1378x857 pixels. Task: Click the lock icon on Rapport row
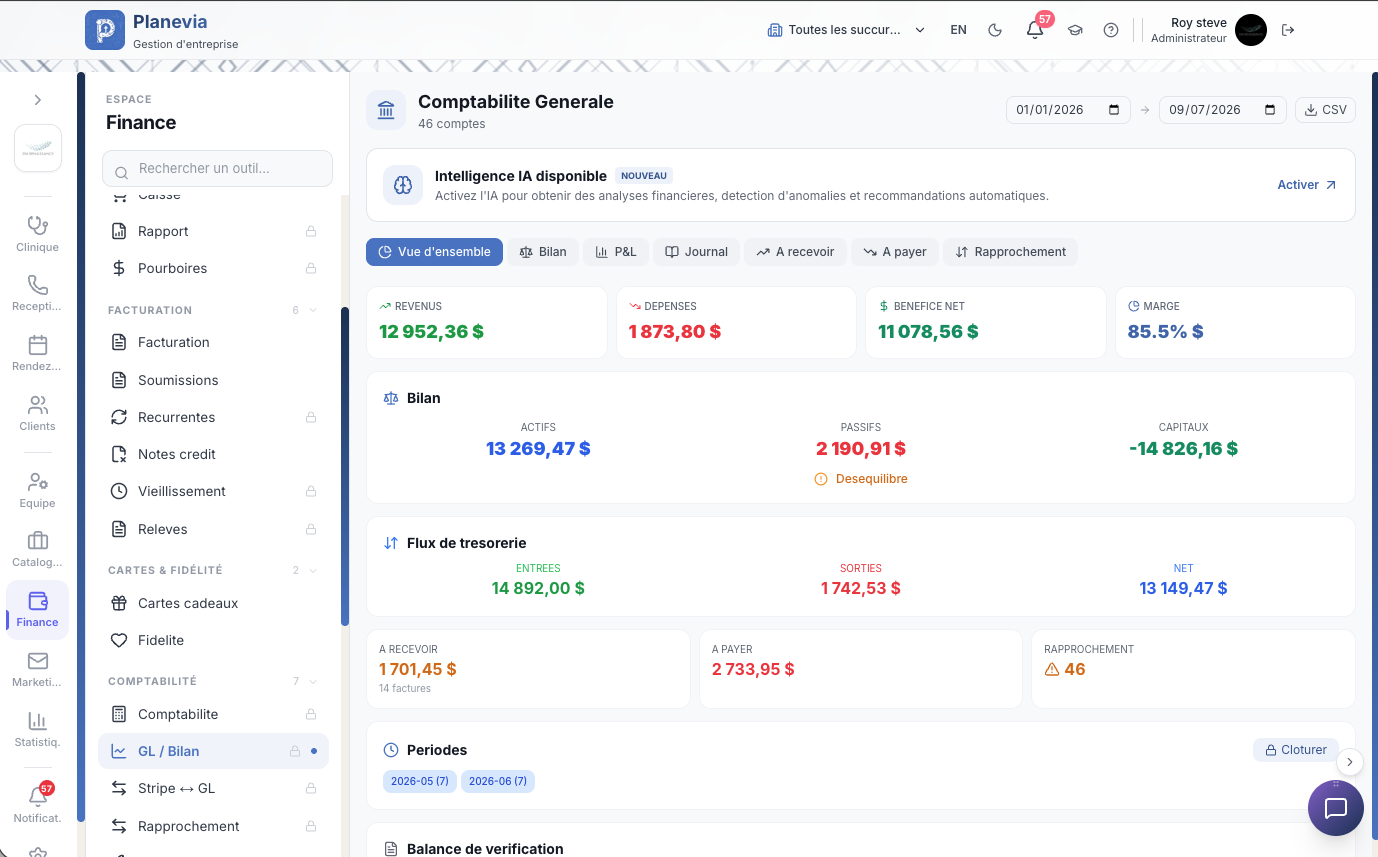pyautogui.click(x=311, y=231)
